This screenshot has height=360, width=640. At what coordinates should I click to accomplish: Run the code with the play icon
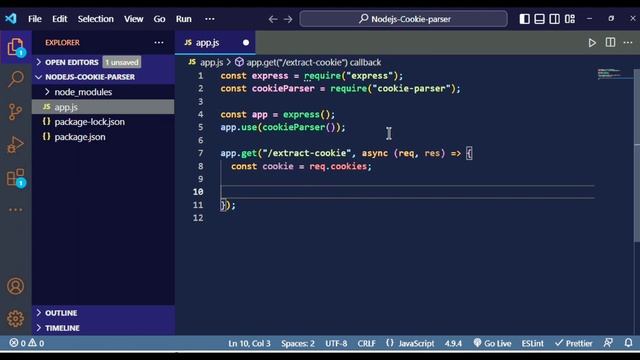coord(592,42)
